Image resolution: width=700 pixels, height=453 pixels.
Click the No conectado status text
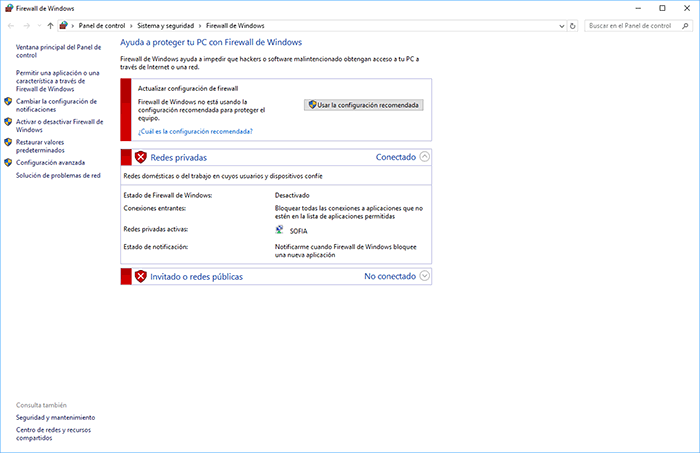390,276
